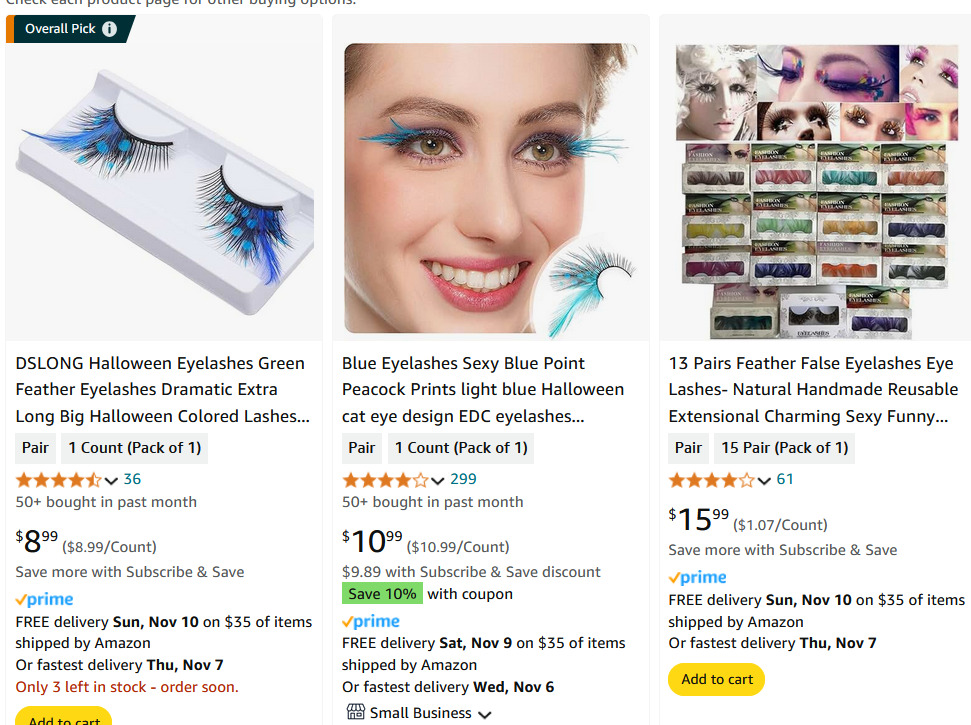Click star rating of DSLONG eyelashes
Viewport: 971px width, 725px height.
[x=58, y=480]
